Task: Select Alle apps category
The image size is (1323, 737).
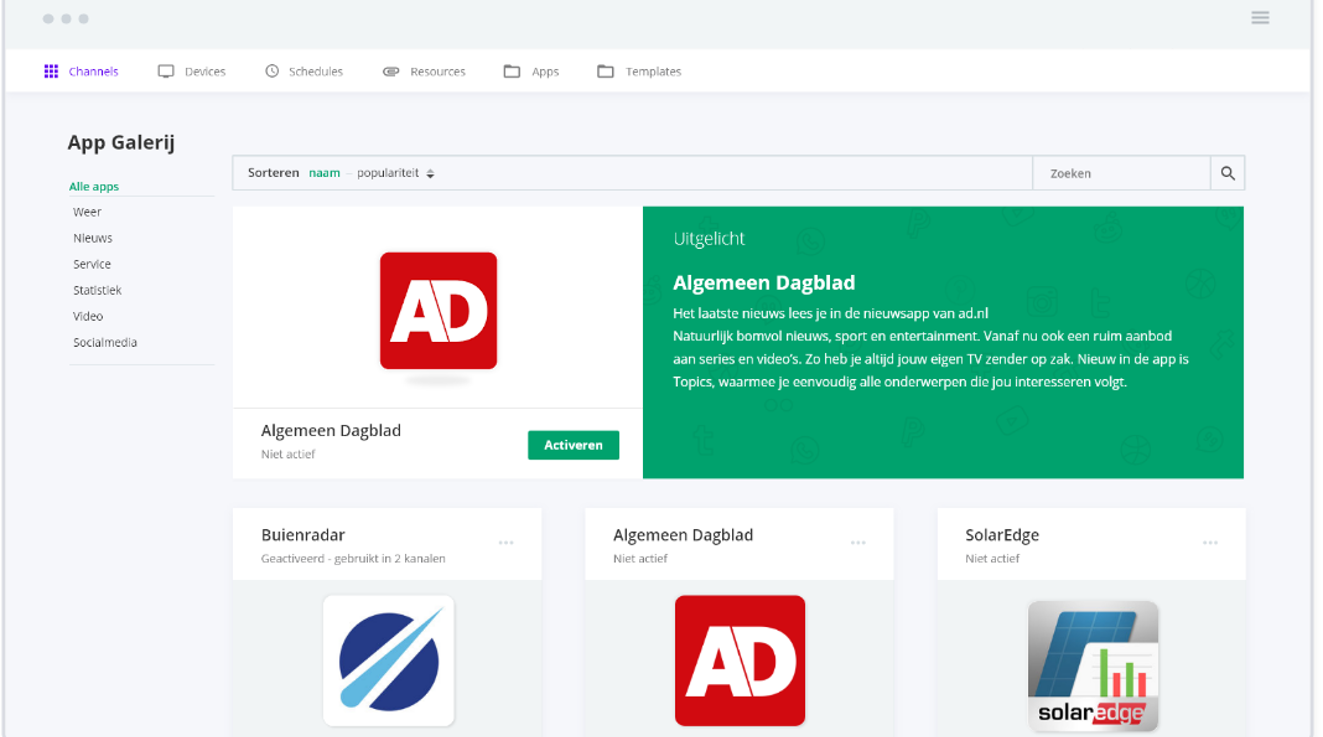Action: [94, 186]
